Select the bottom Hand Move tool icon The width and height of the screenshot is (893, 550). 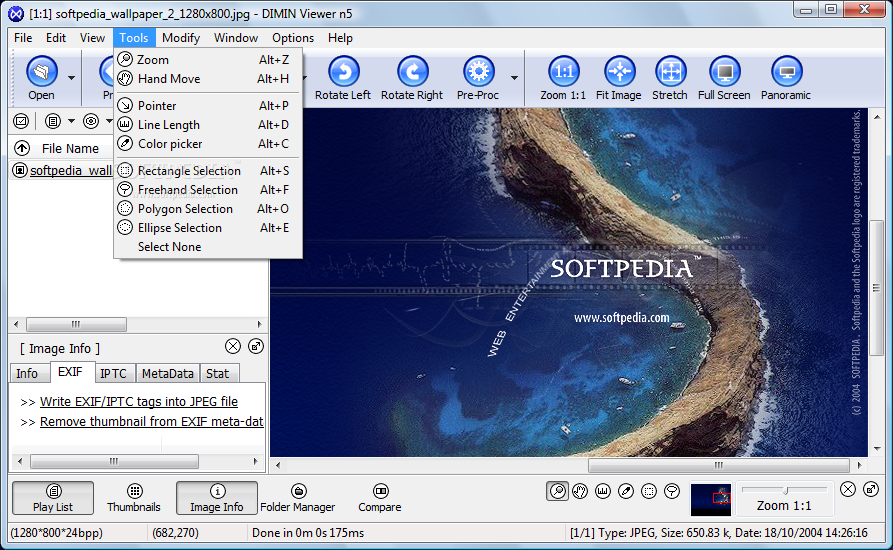coord(580,491)
